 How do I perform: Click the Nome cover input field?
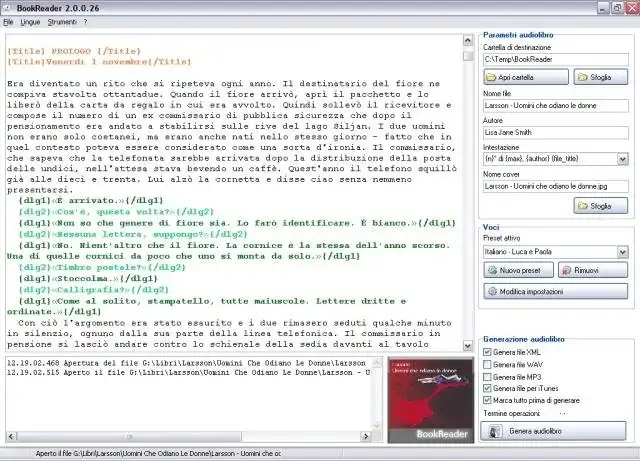(x=556, y=187)
